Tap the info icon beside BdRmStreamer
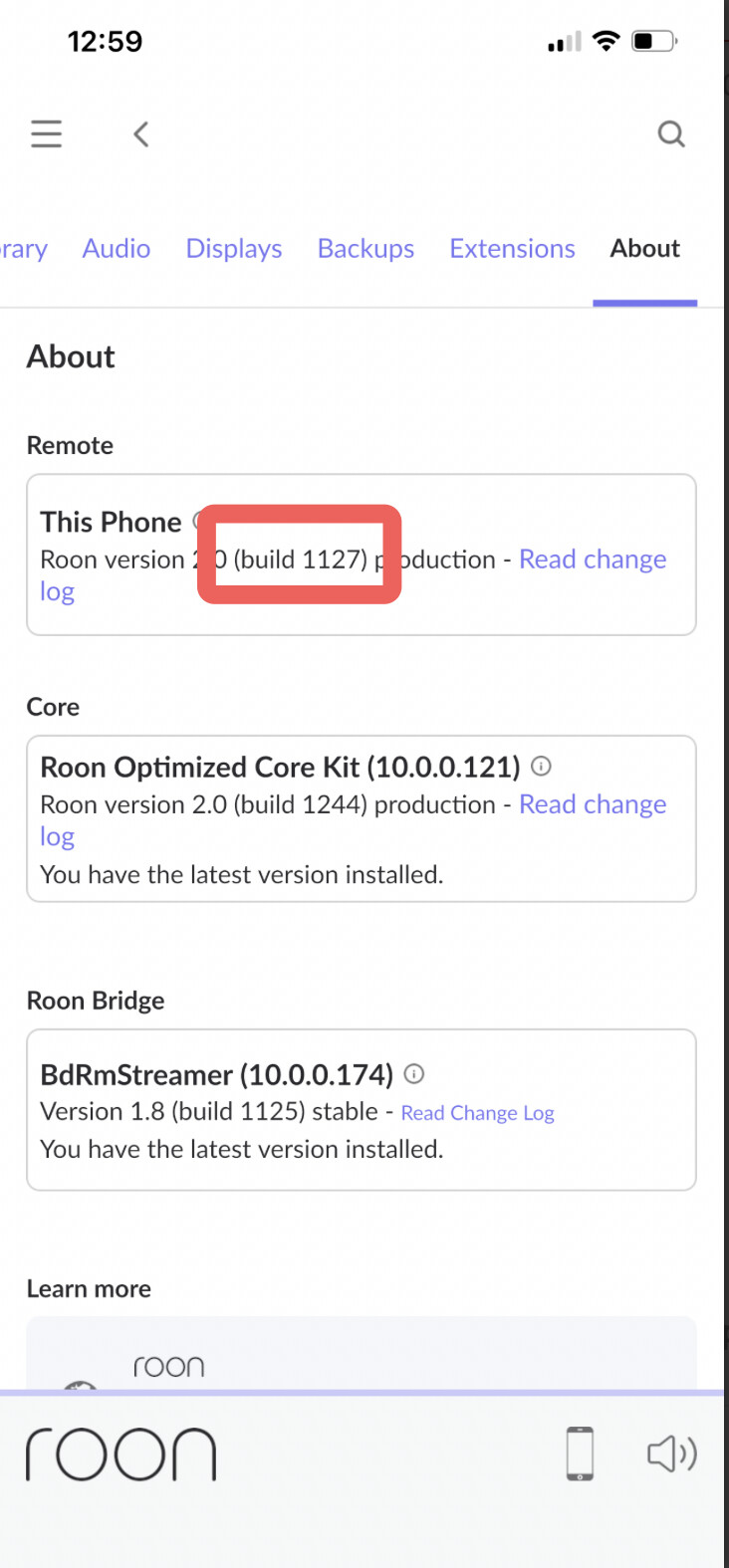Screen dimensions: 729x1568 (414, 1073)
